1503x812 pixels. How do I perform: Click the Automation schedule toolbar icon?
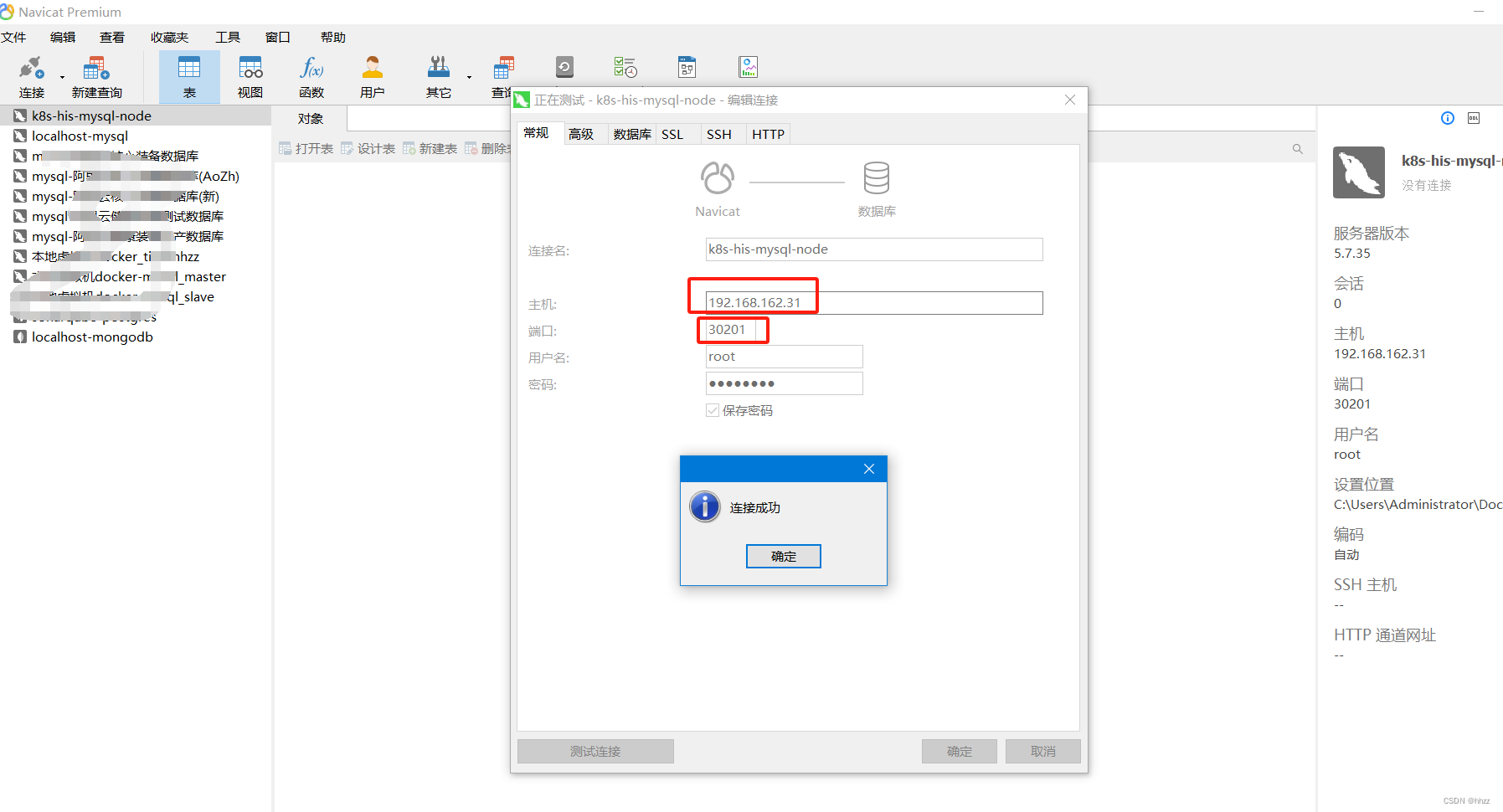tap(625, 67)
